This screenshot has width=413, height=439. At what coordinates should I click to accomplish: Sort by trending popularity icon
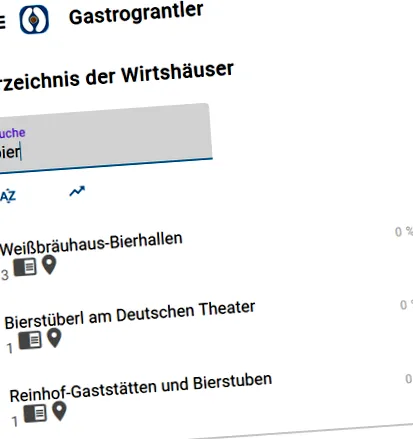coord(77,191)
